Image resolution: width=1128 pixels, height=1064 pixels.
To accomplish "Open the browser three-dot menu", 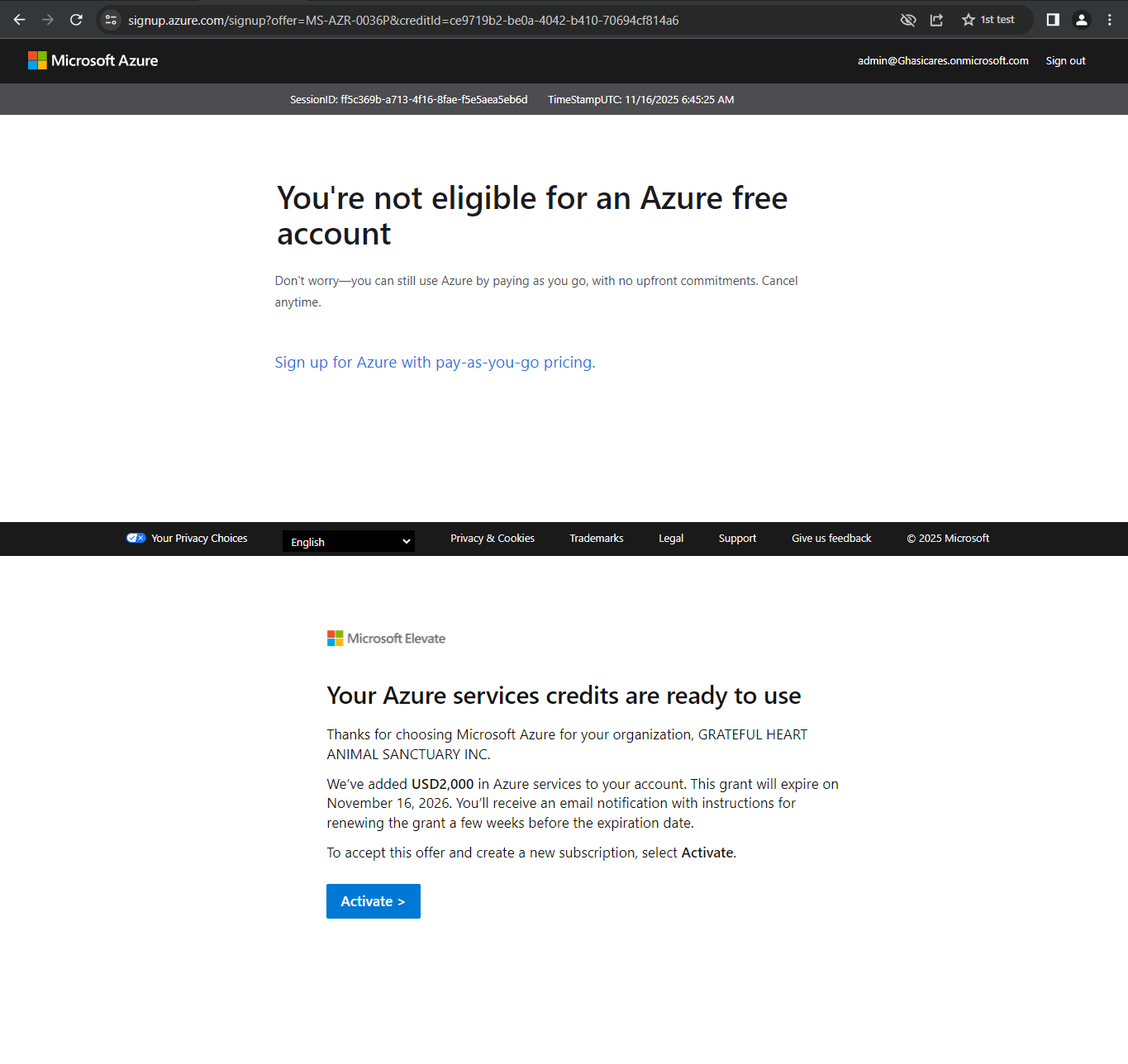I will (1110, 19).
